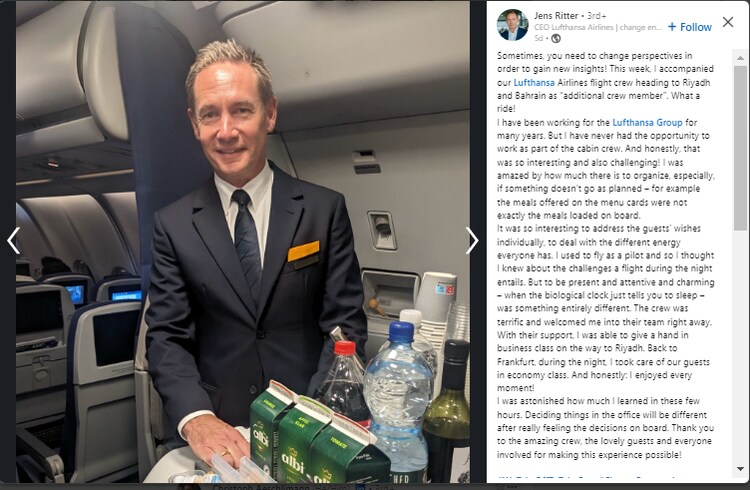Go to the previous image with left chevron
The height and width of the screenshot is (490, 750).
(13, 240)
